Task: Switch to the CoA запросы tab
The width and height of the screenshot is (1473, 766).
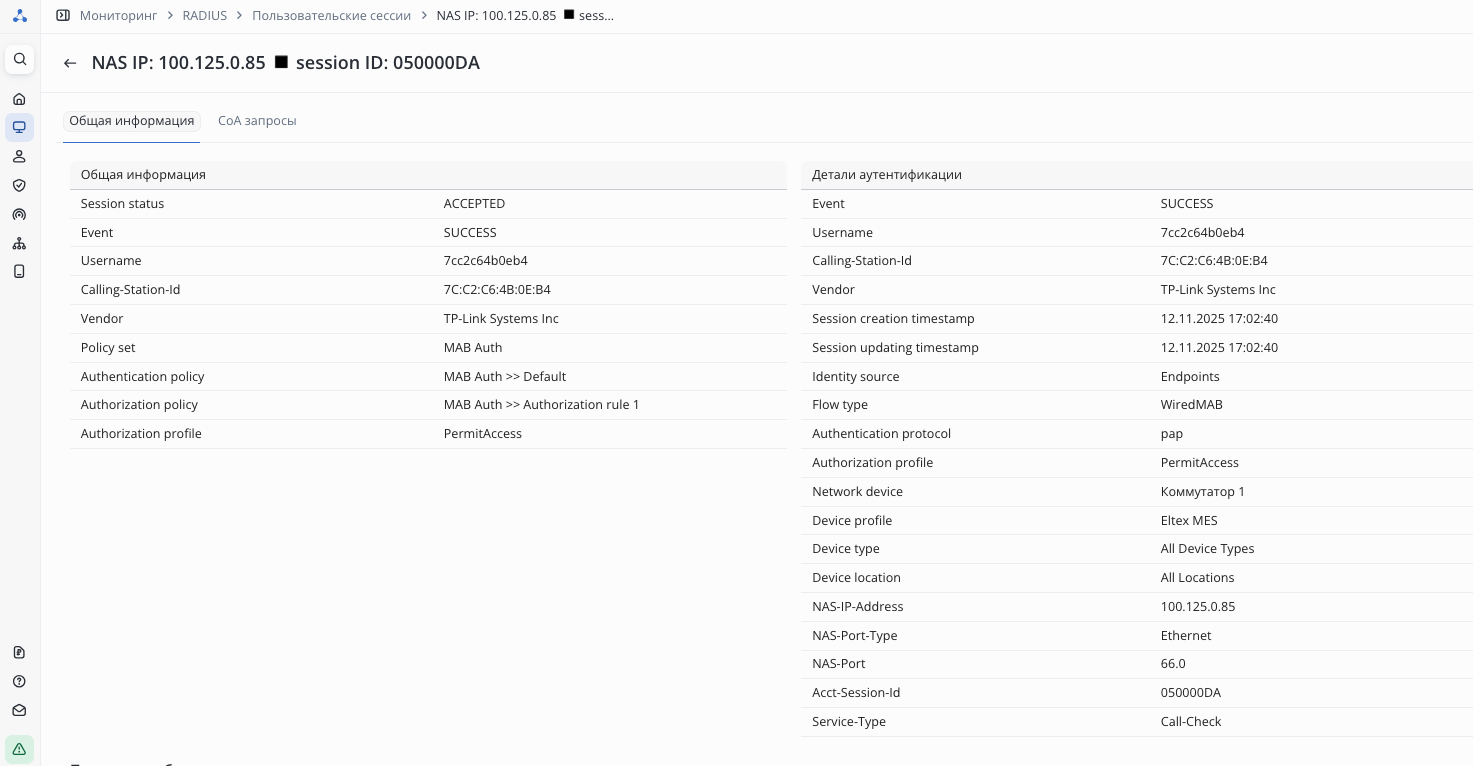Action: (257, 121)
